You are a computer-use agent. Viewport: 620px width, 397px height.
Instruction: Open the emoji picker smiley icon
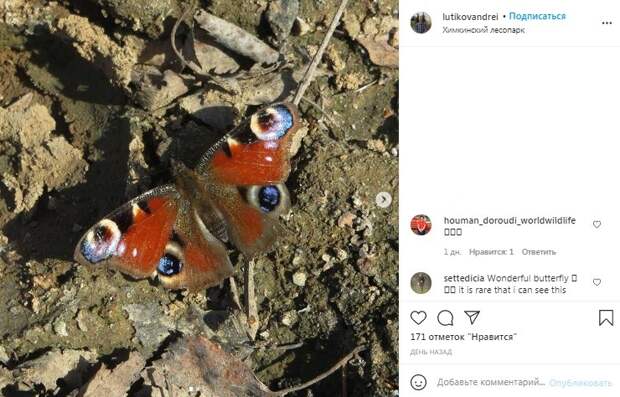point(418,382)
